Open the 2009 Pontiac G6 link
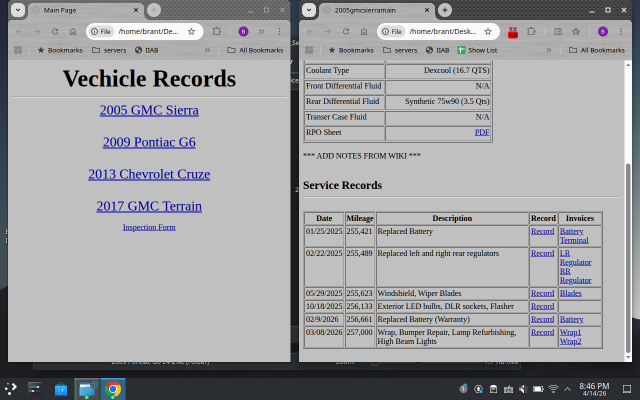The width and height of the screenshot is (640, 400). [149, 142]
